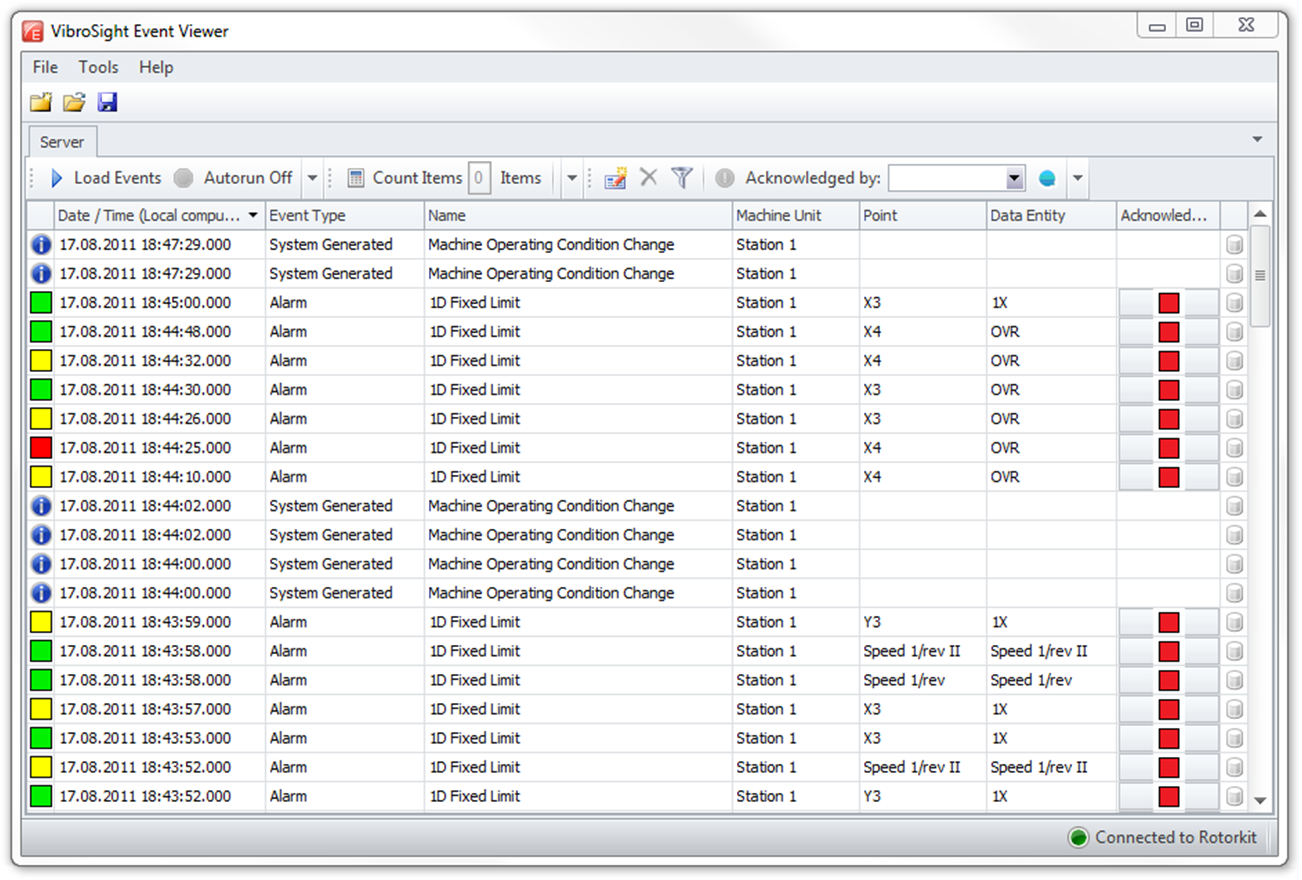This screenshot has height=880, width=1302.
Task: Toggle acknowledge box for 18:43:59 Y3 alarm
Action: 1168,622
